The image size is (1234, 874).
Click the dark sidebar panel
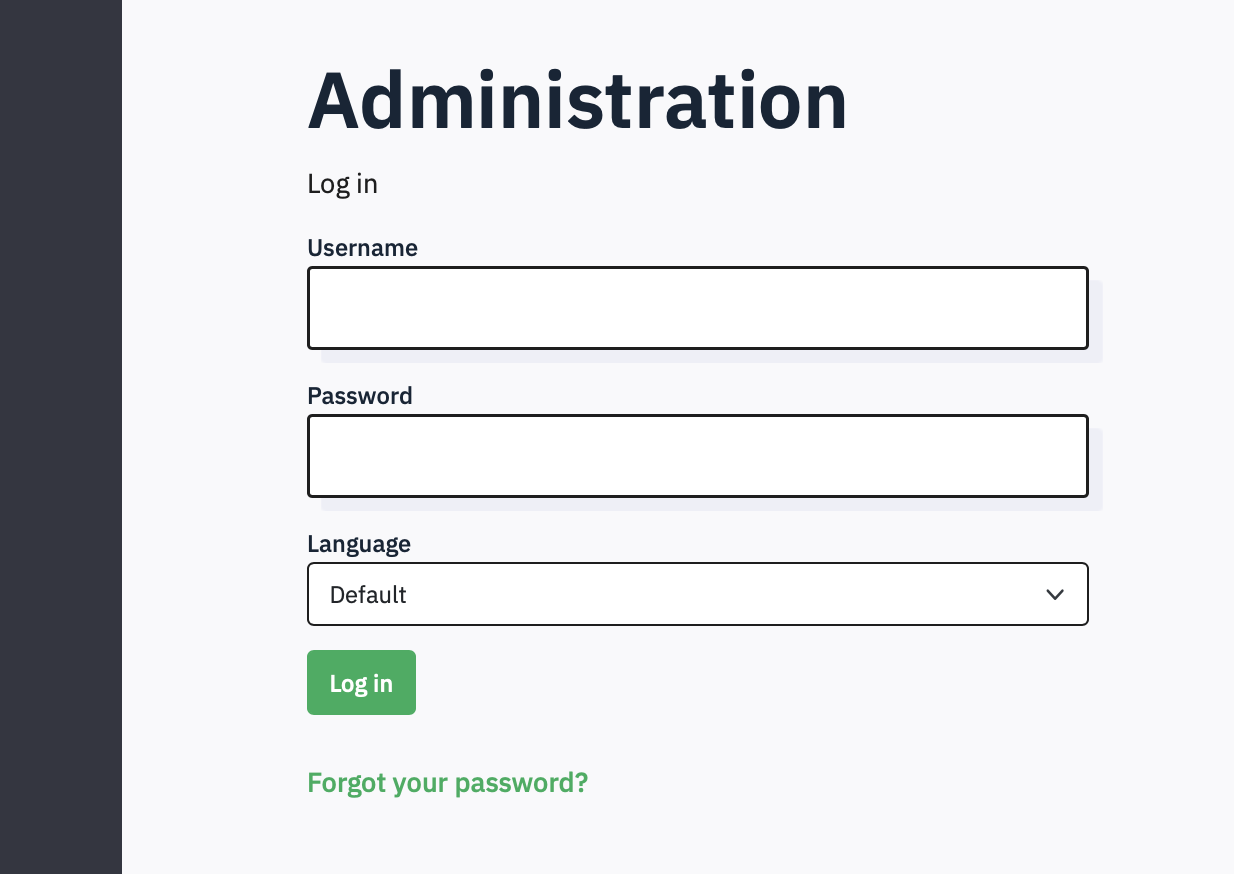(x=60, y=437)
